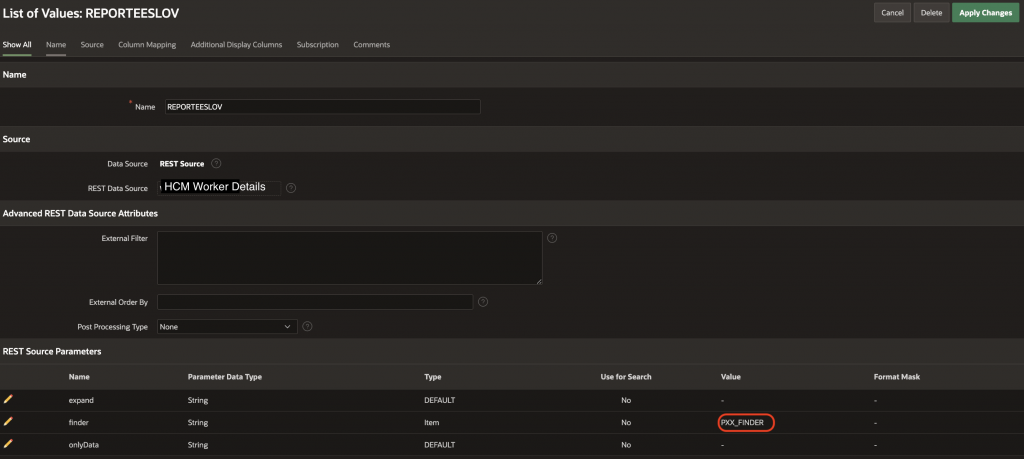
Task: Open help icon beside External Order By
Action: click(483, 301)
